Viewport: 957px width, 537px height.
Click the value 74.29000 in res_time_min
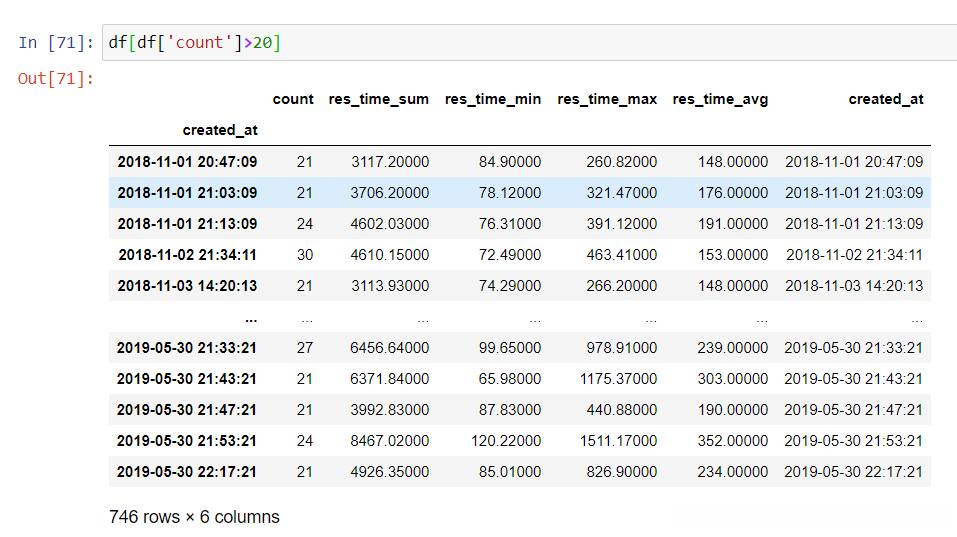coord(510,286)
